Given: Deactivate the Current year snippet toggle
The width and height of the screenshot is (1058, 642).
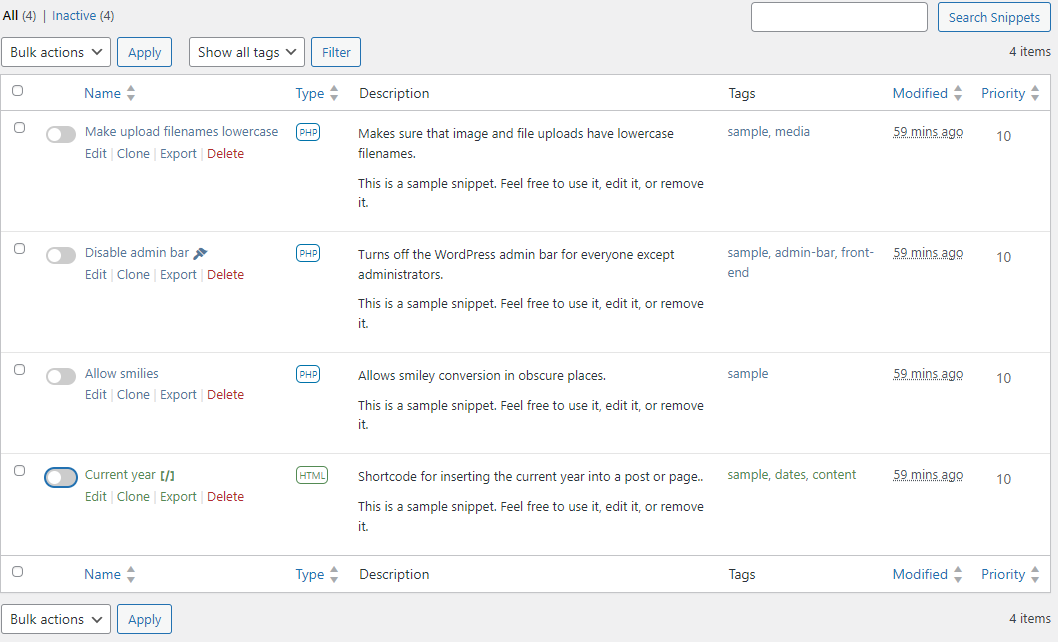Looking at the screenshot, I should (60, 477).
